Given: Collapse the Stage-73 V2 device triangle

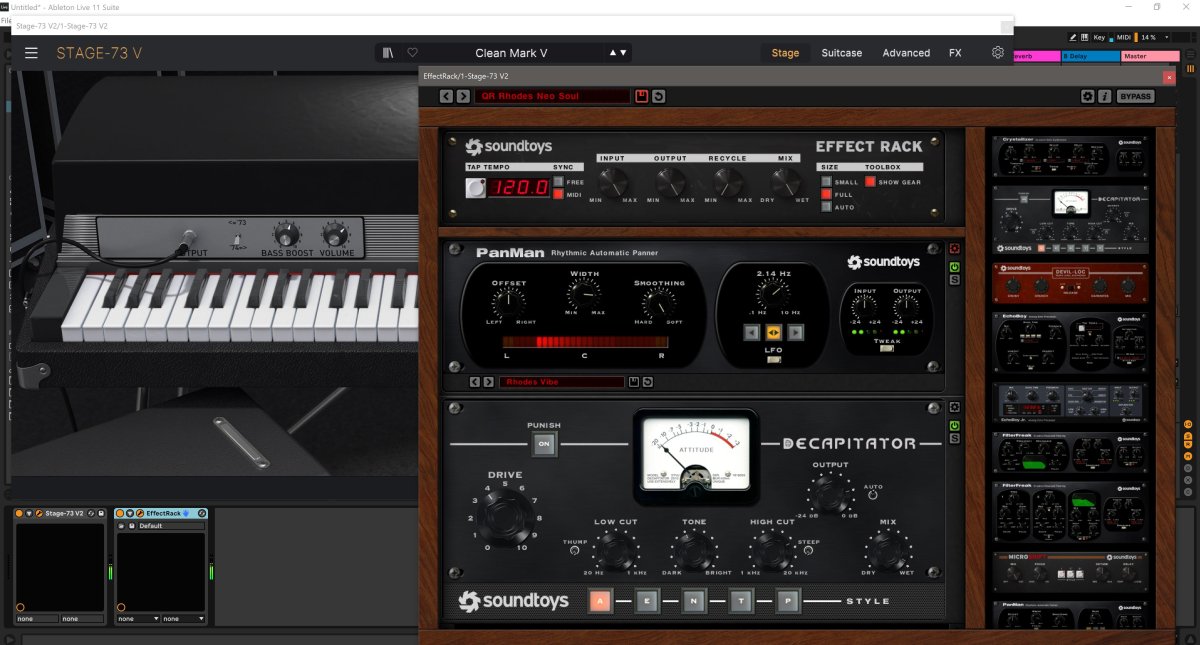Looking at the screenshot, I should point(30,513).
